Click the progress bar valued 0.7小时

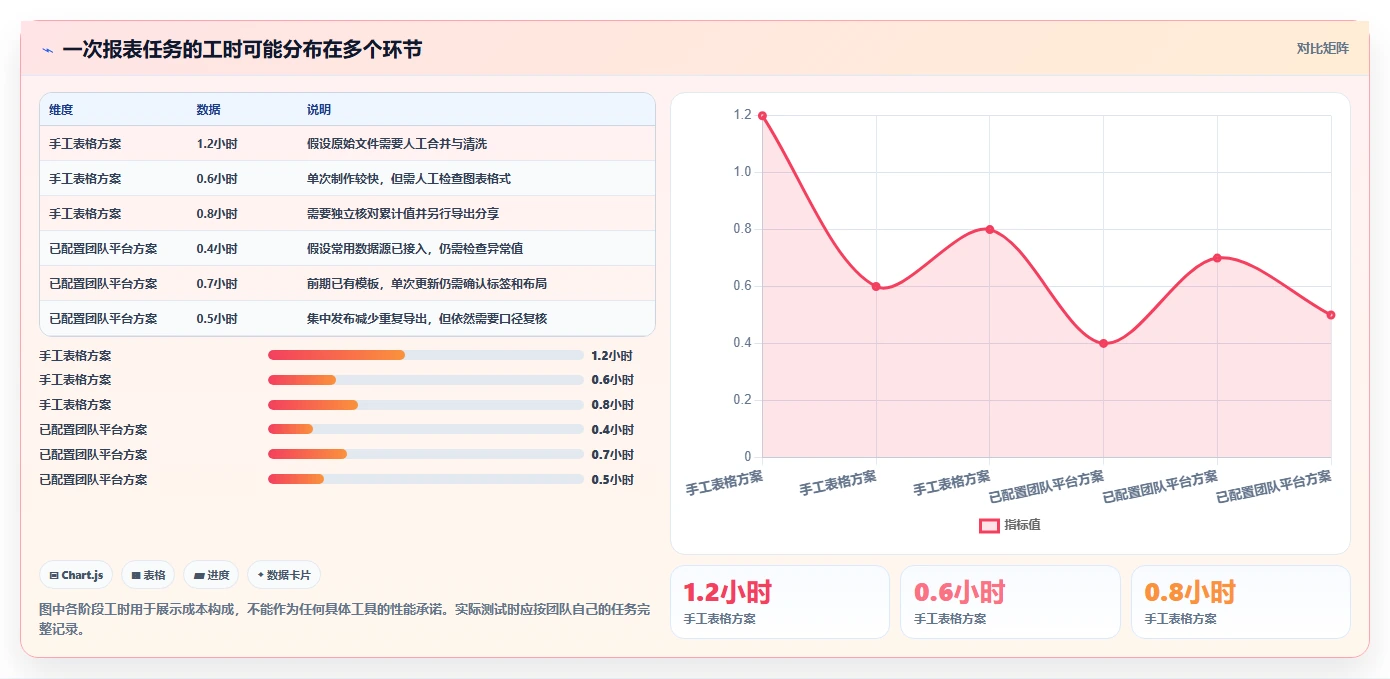[426, 455]
